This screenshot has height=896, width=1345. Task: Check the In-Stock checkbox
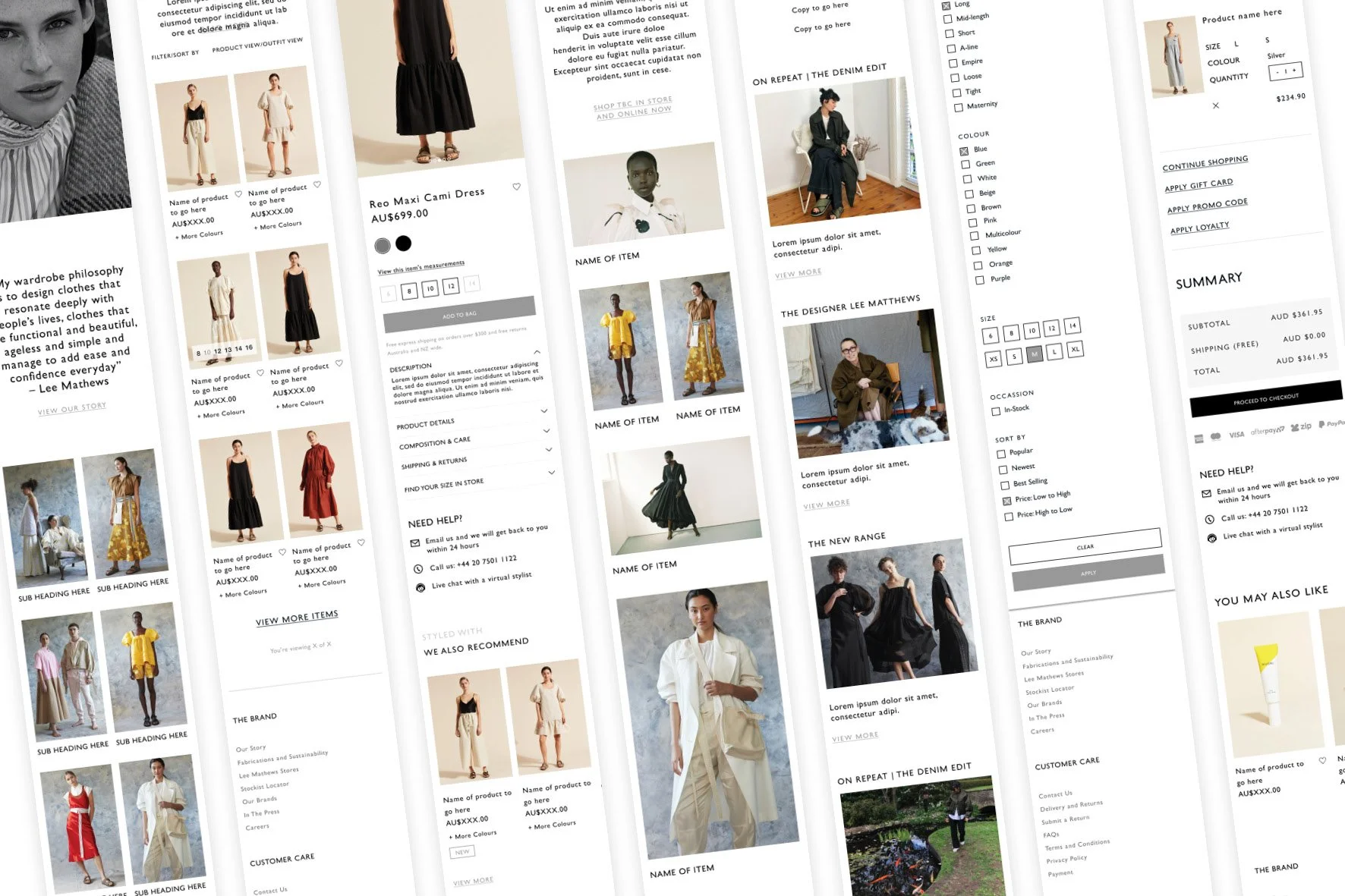(x=996, y=411)
